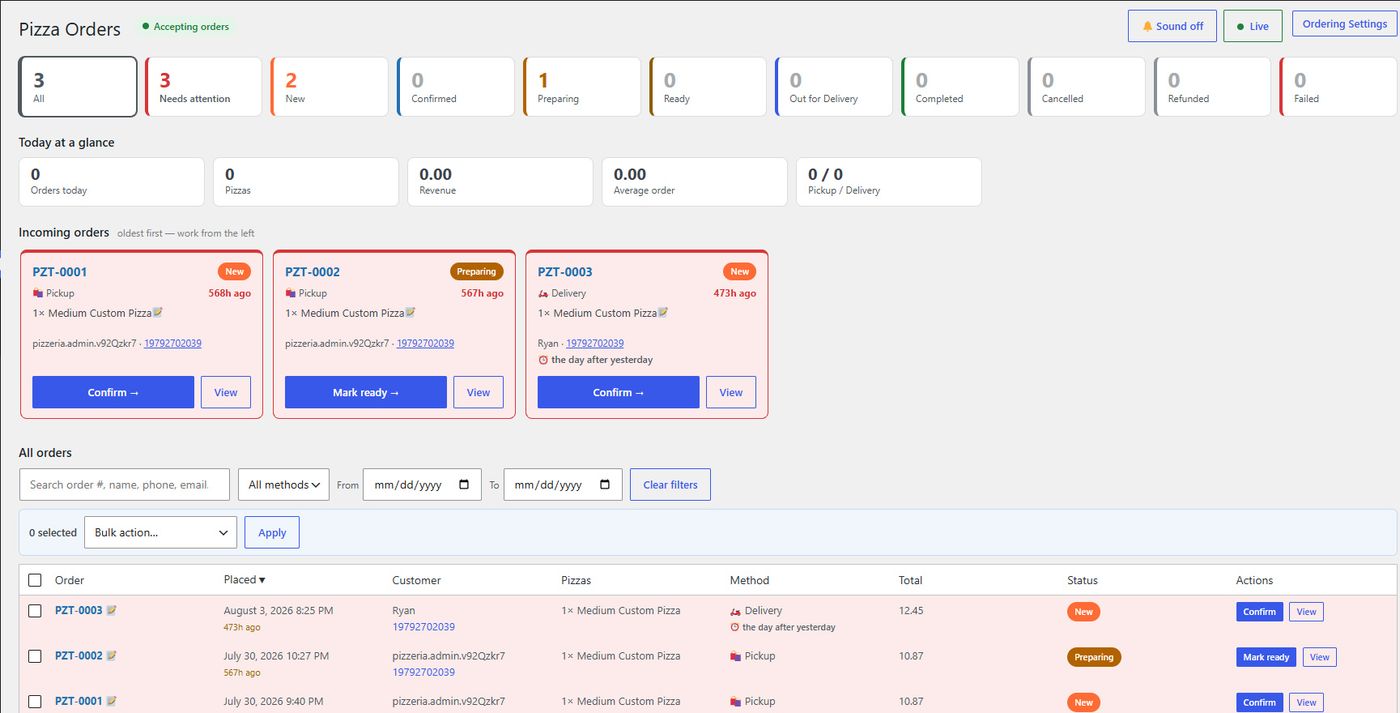This screenshot has height=713, width=1400.
Task: Click the note icon on PZT-0003 card pizza
Action: (x=663, y=313)
